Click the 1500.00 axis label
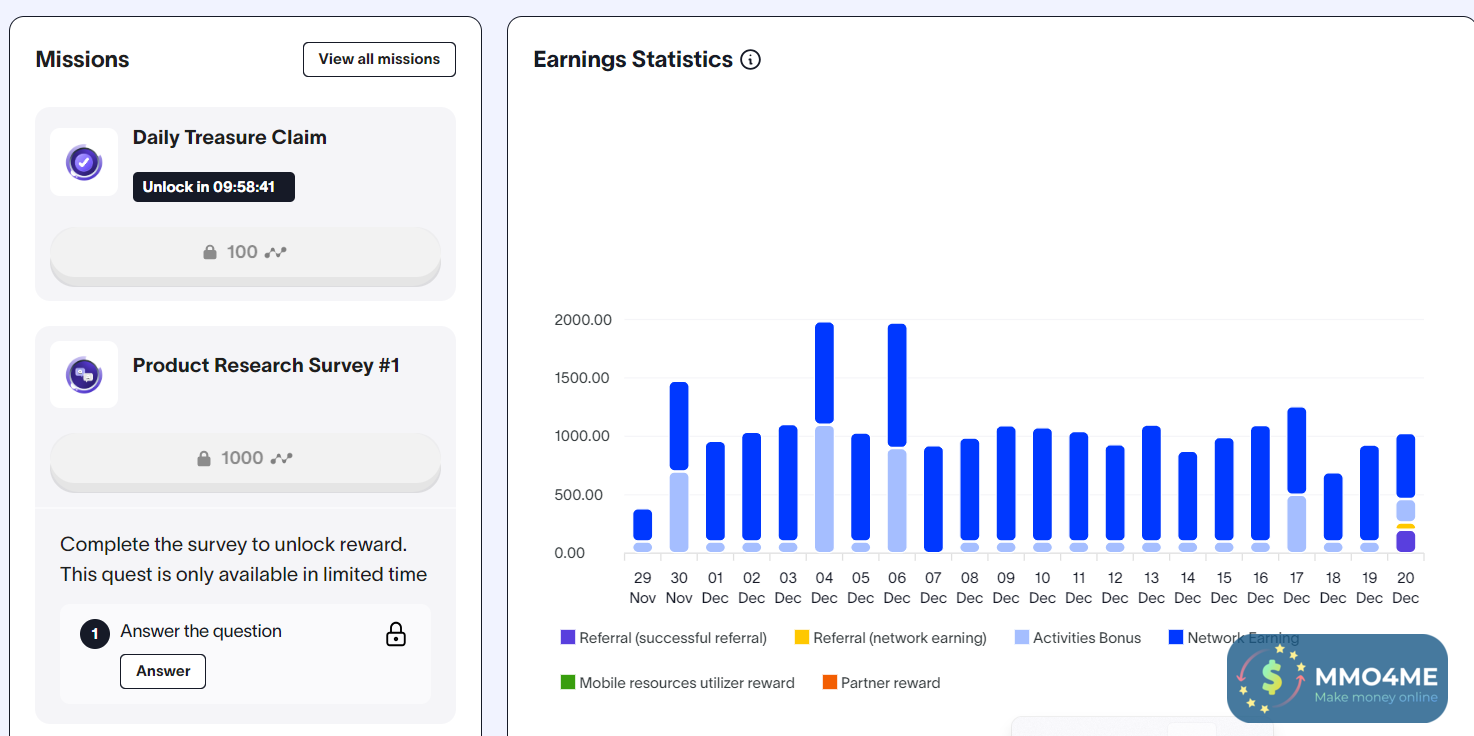The image size is (1474, 736). 582,378
